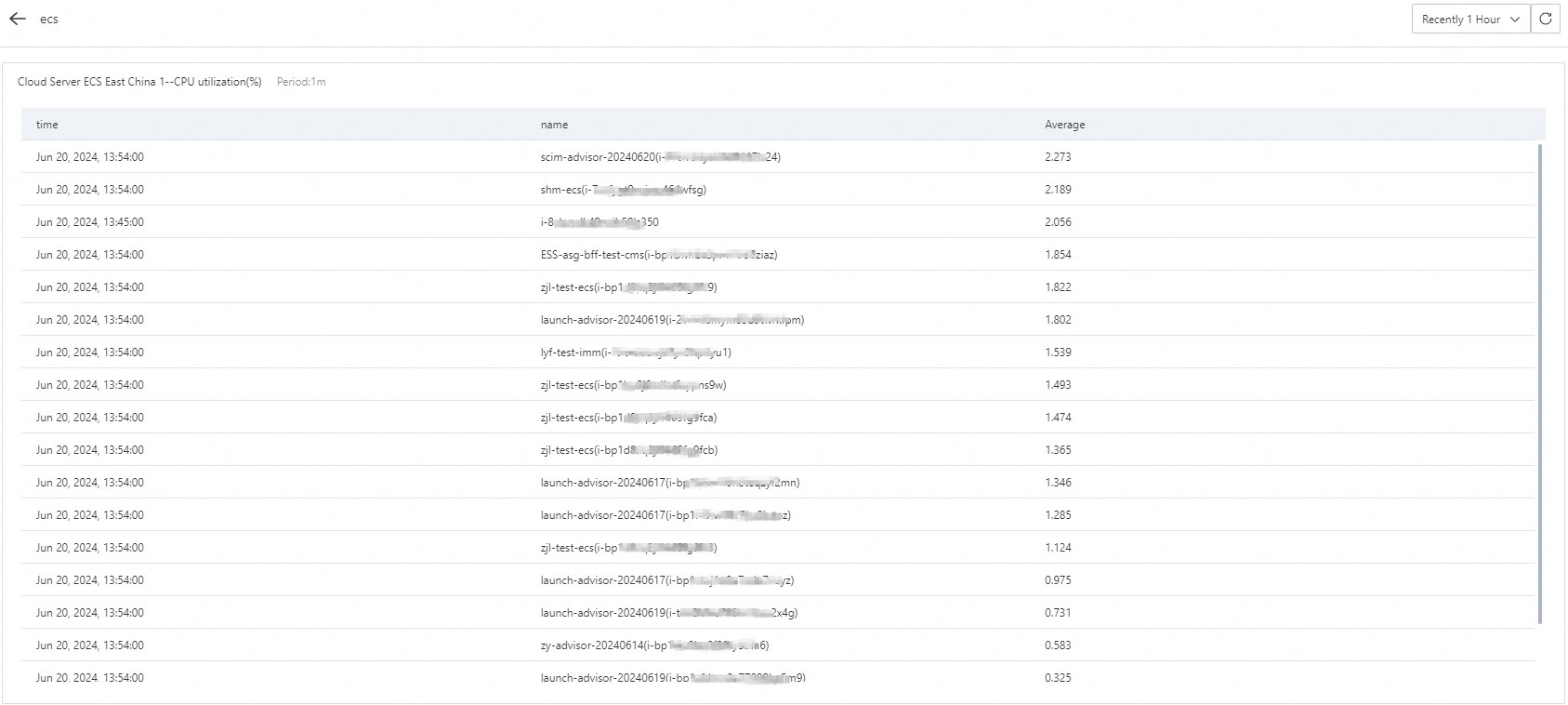
Task: Select the instance name ending in 350
Action: coord(600,222)
